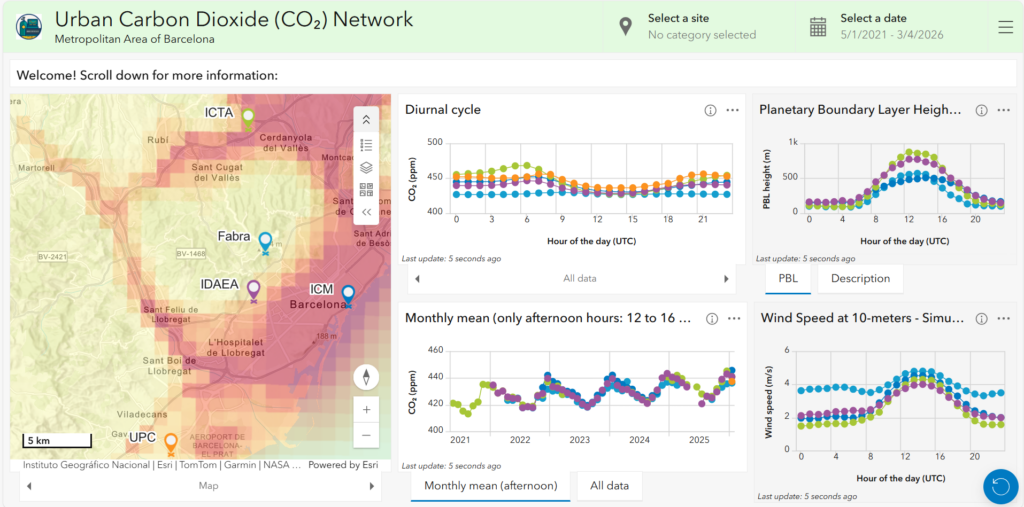This screenshot has width=1024, height=507.
Task: Select the Monthly mean (afternoon) tab
Action: 490,485
